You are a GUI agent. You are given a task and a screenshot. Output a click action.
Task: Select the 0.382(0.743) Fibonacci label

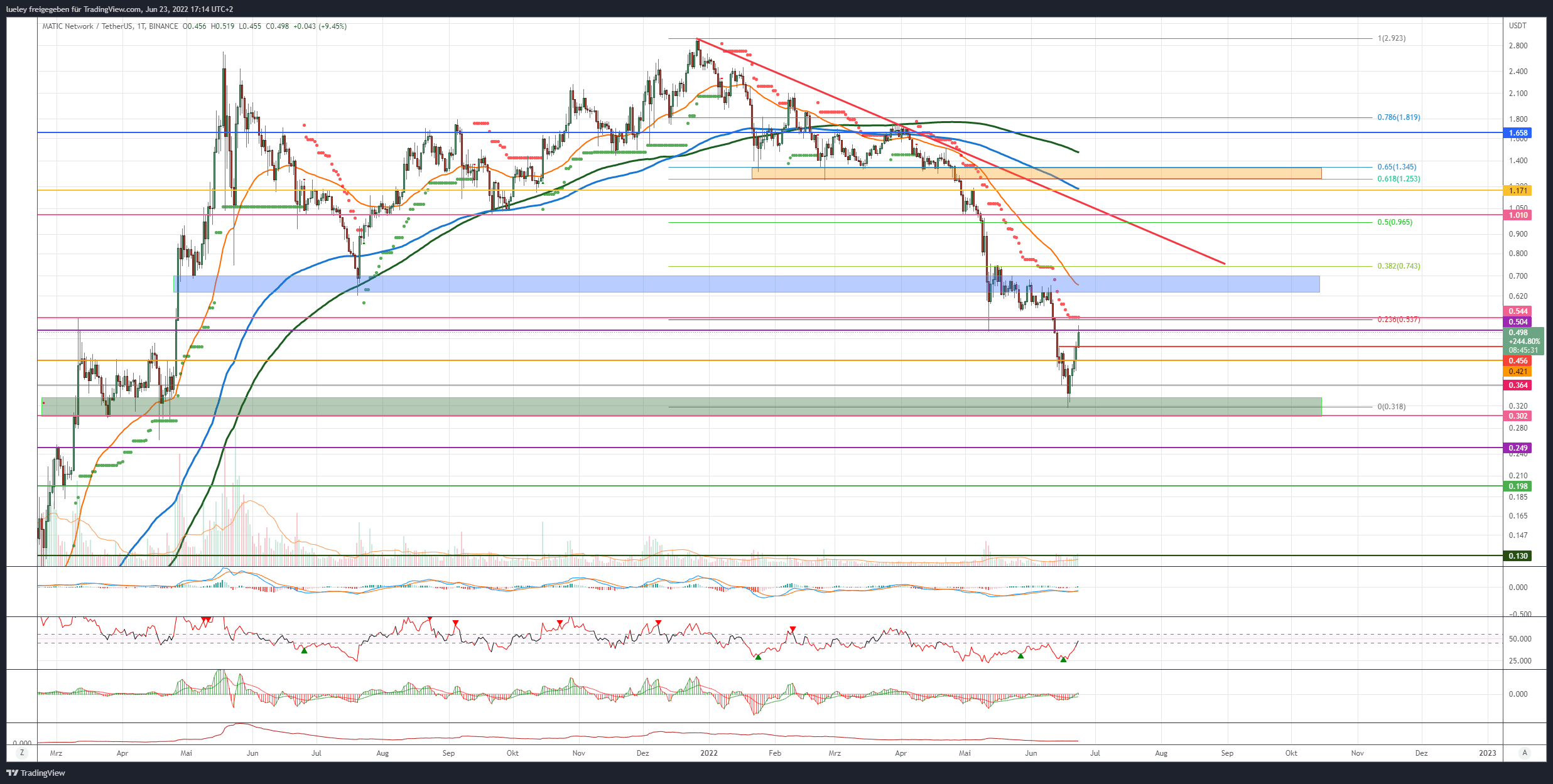pos(1399,266)
